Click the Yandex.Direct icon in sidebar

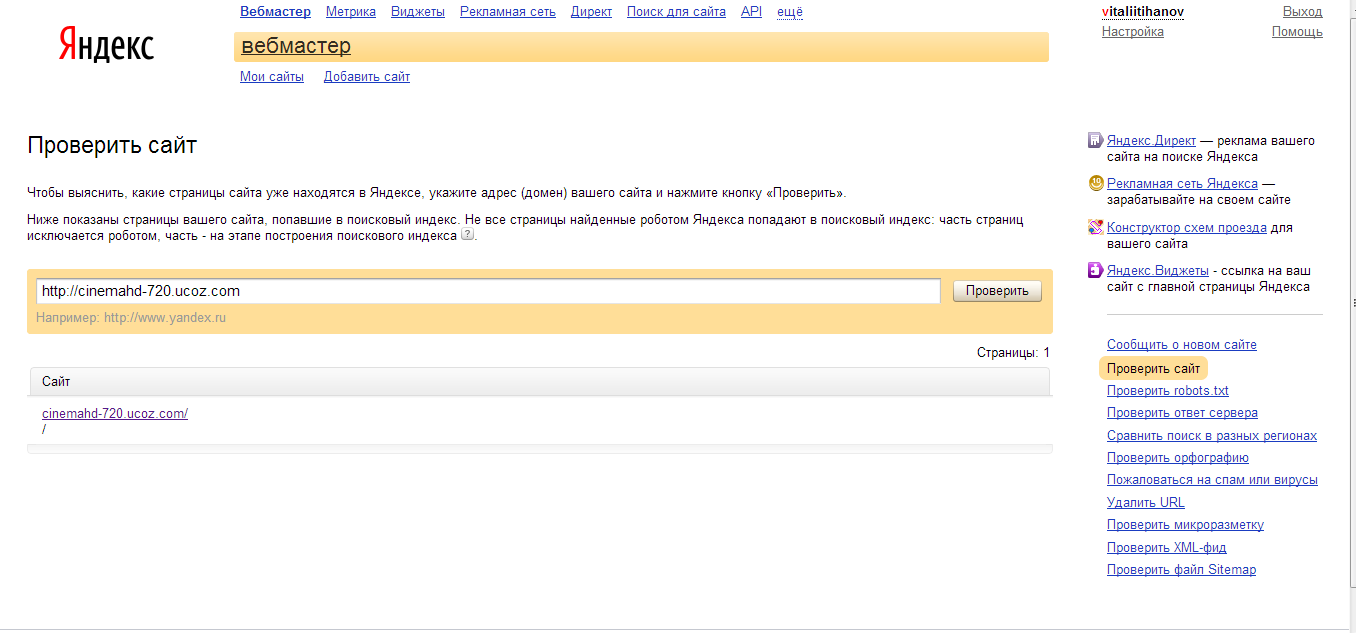(x=1095, y=141)
